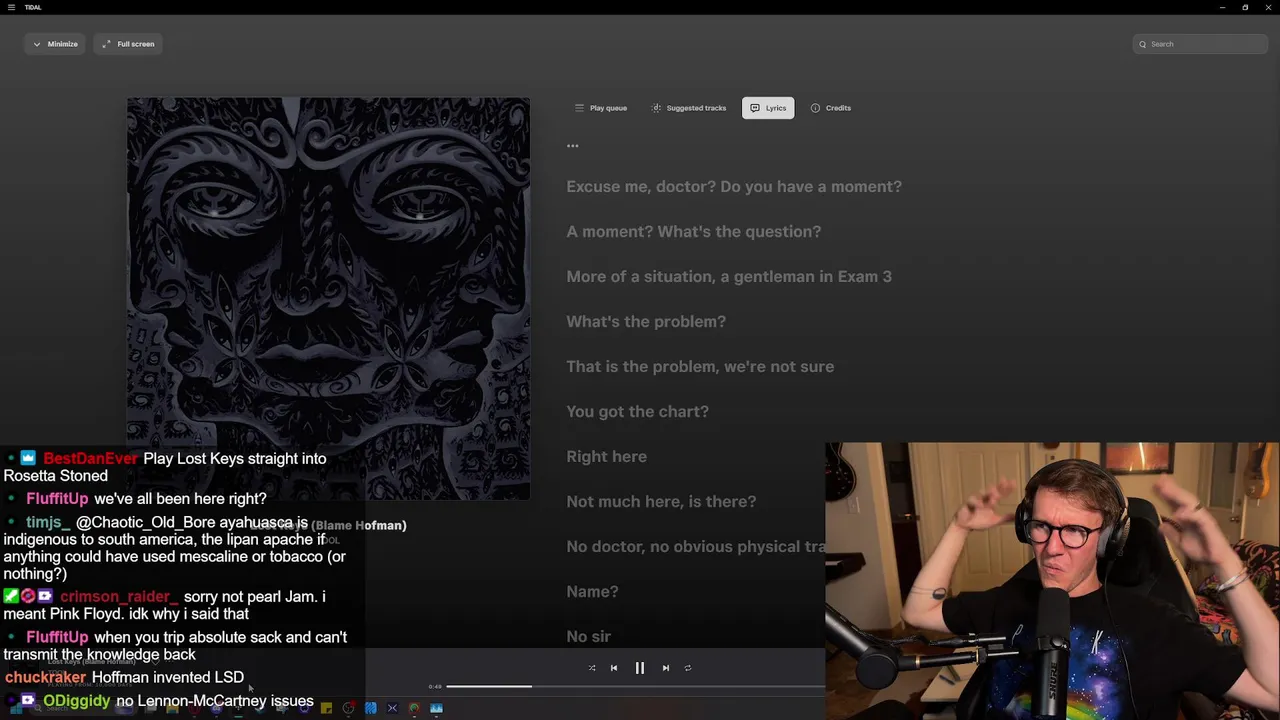
Task: Open the TIDAL hamburger menu
Action: (x=11, y=7)
